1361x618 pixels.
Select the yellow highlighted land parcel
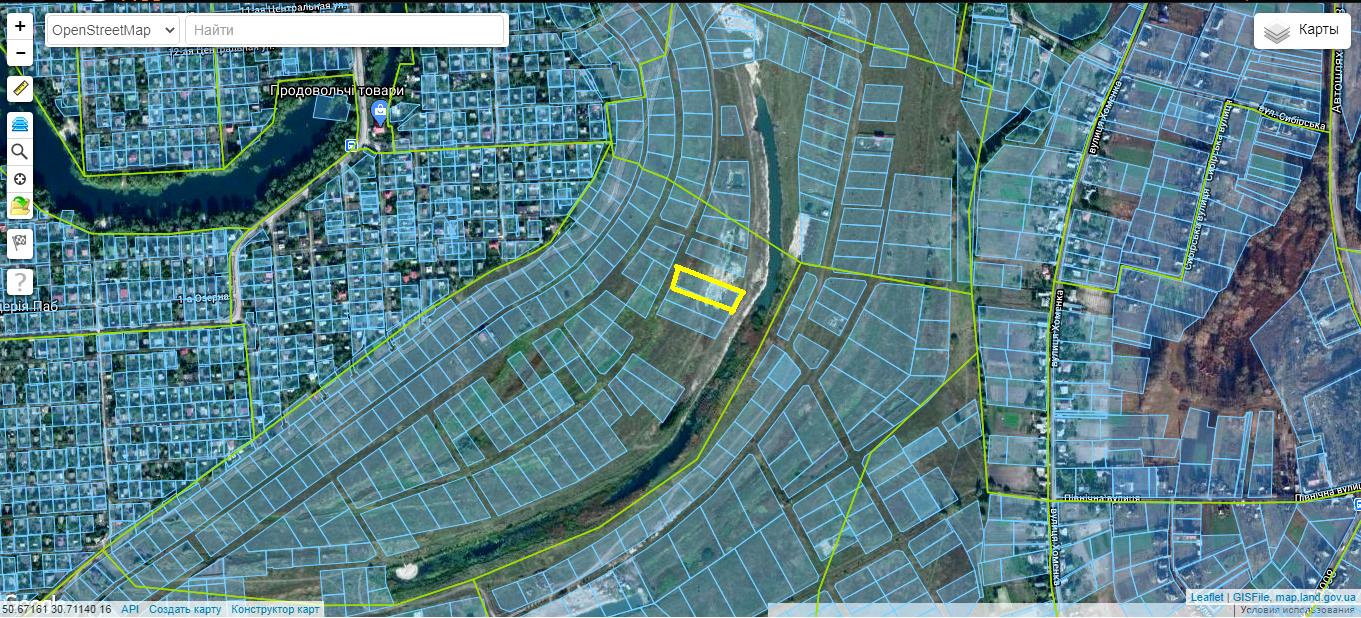click(708, 290)
